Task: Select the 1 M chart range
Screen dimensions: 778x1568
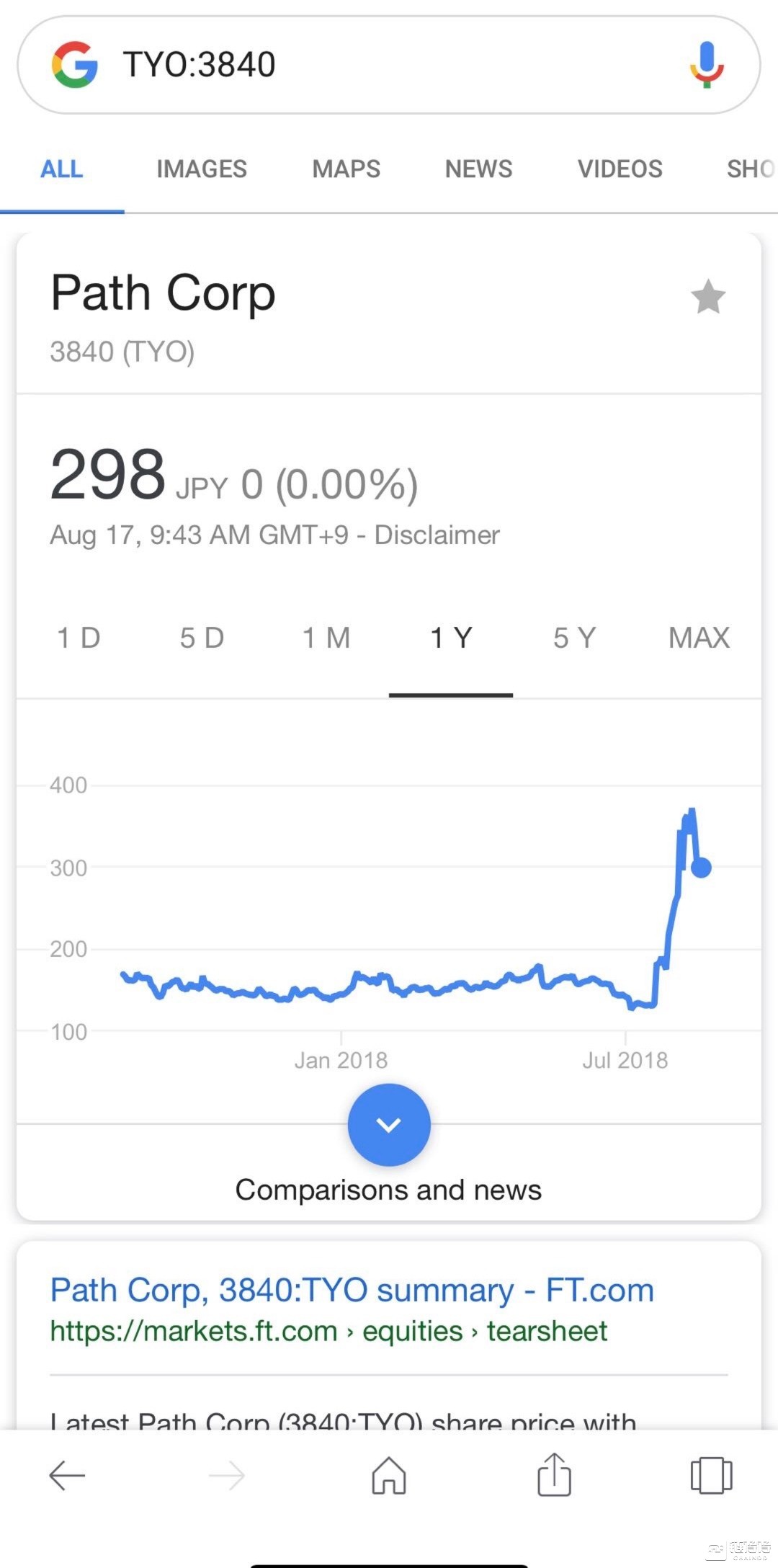Action: pyautogui.click(x=326, y=638)
